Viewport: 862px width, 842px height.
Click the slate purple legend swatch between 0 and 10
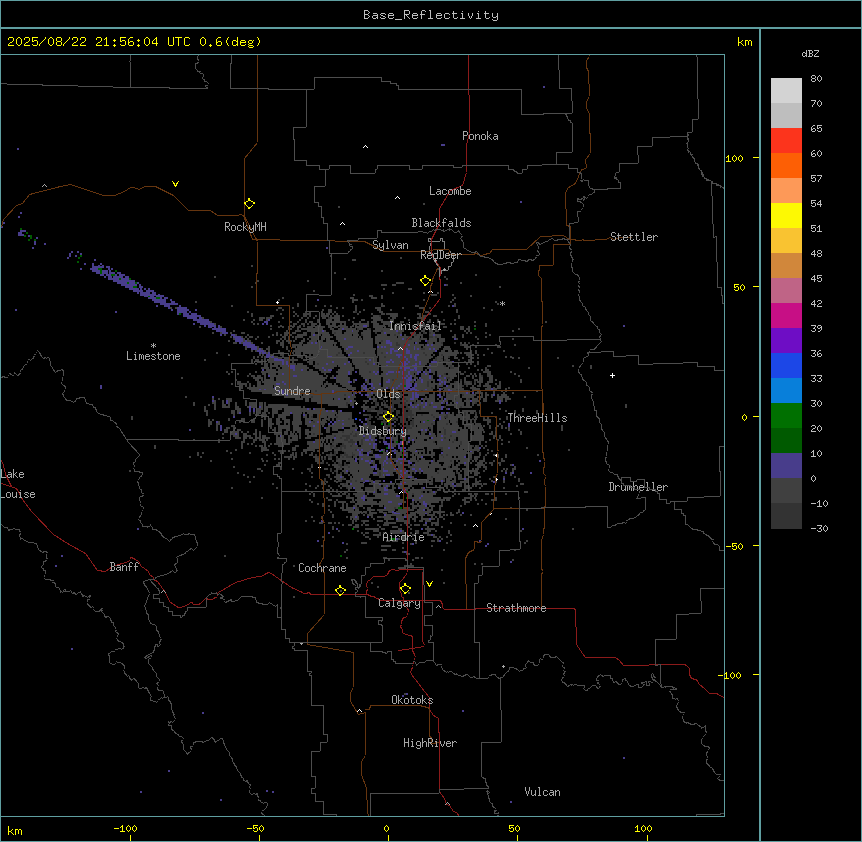click(786, 466)
